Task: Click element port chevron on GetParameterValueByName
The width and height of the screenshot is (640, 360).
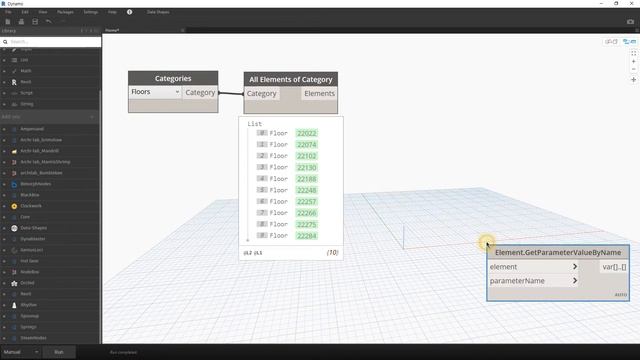Action: tap(575, 267)
